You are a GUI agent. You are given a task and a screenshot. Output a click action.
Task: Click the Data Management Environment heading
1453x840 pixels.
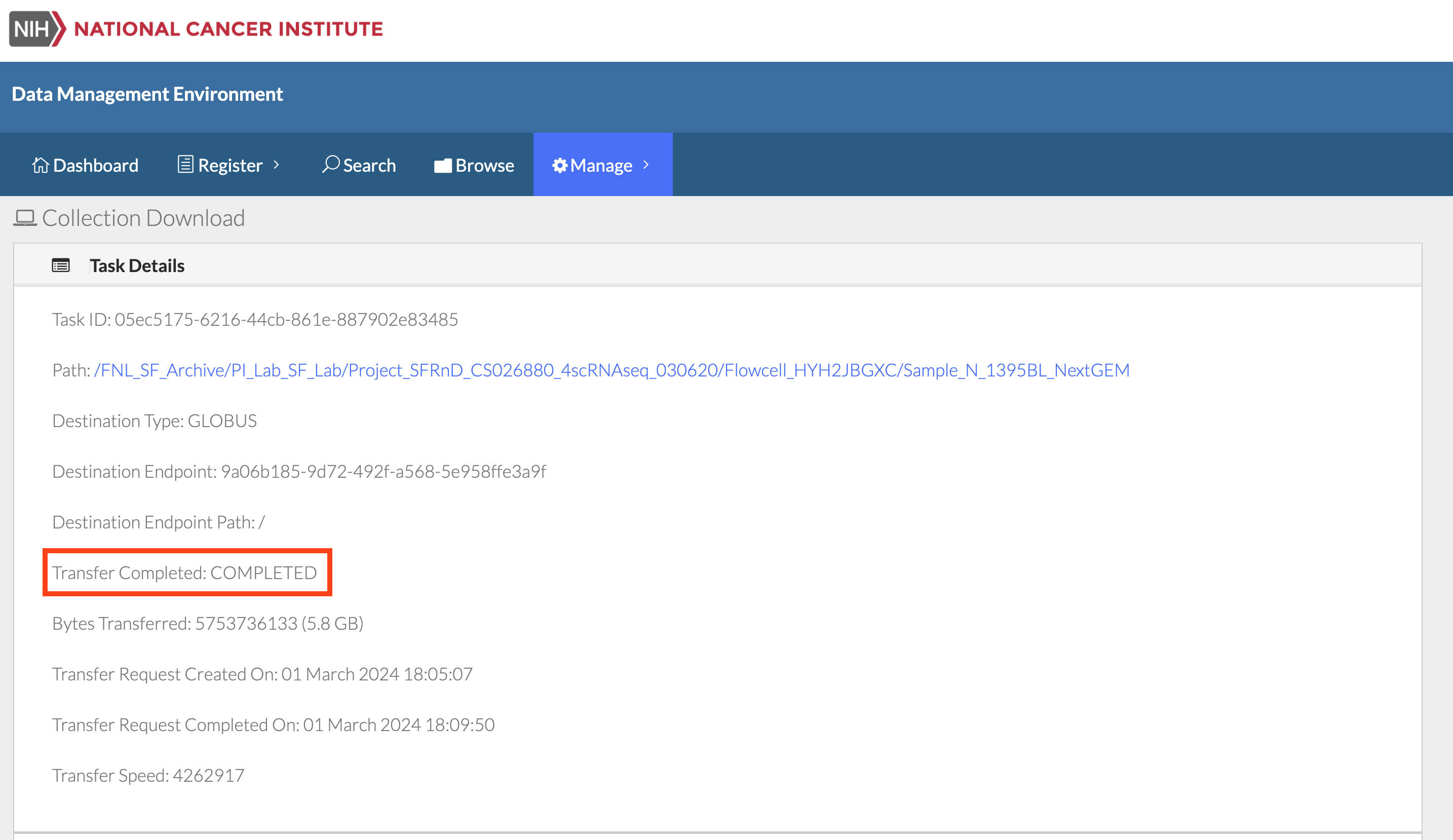click(x=147, y=94)
